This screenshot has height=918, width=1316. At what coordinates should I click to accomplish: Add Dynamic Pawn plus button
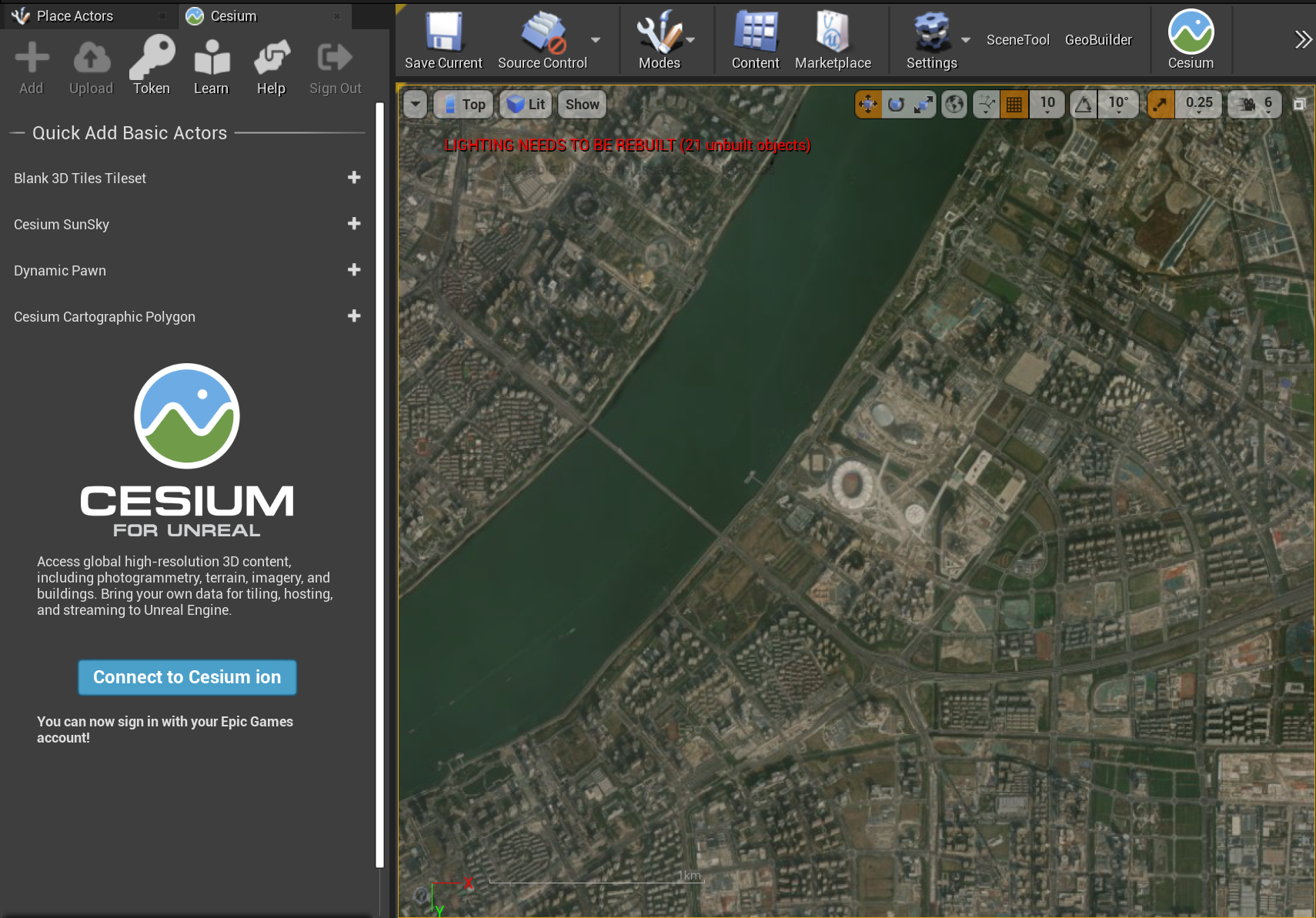(354, 270)
